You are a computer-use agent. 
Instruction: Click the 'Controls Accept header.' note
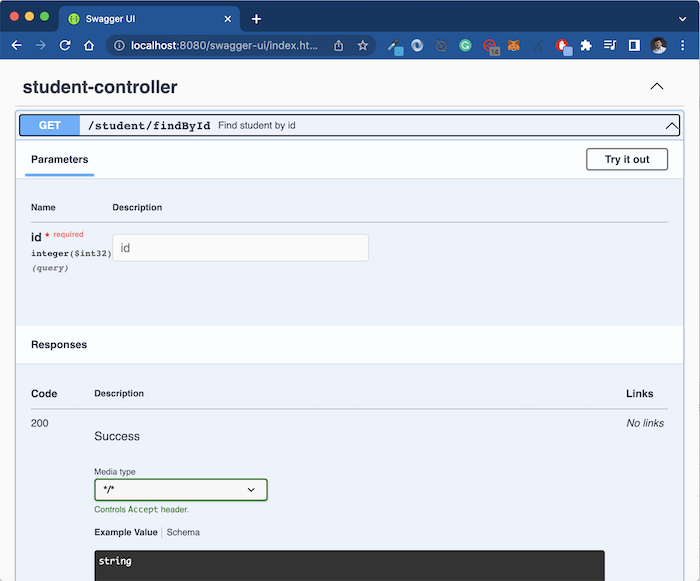pyautogui.click(x=142, y=510)
